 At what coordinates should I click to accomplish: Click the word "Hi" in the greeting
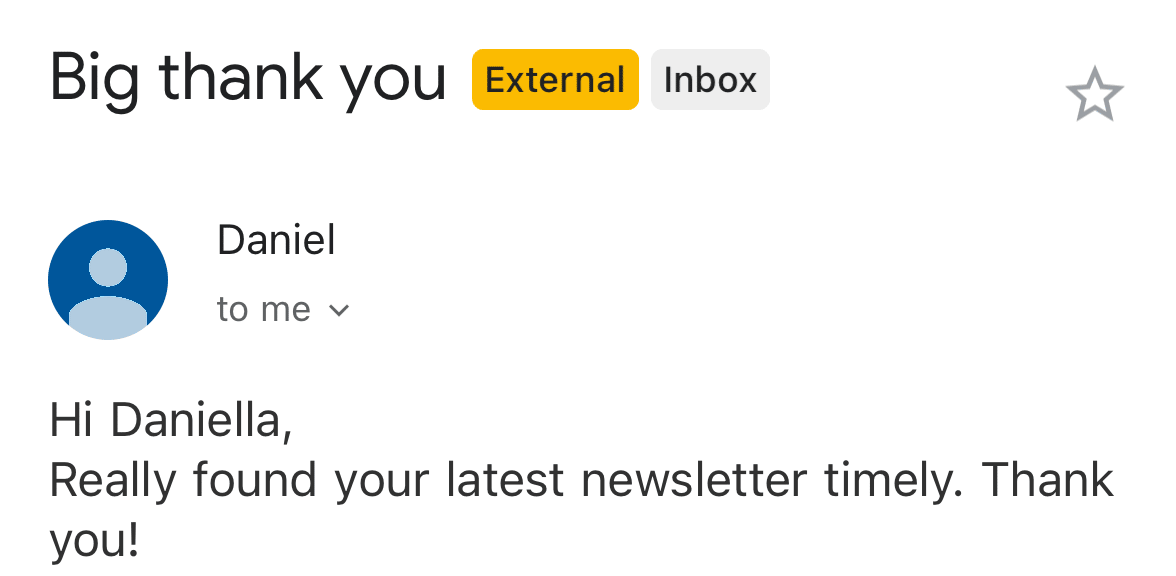click(71, 420)
